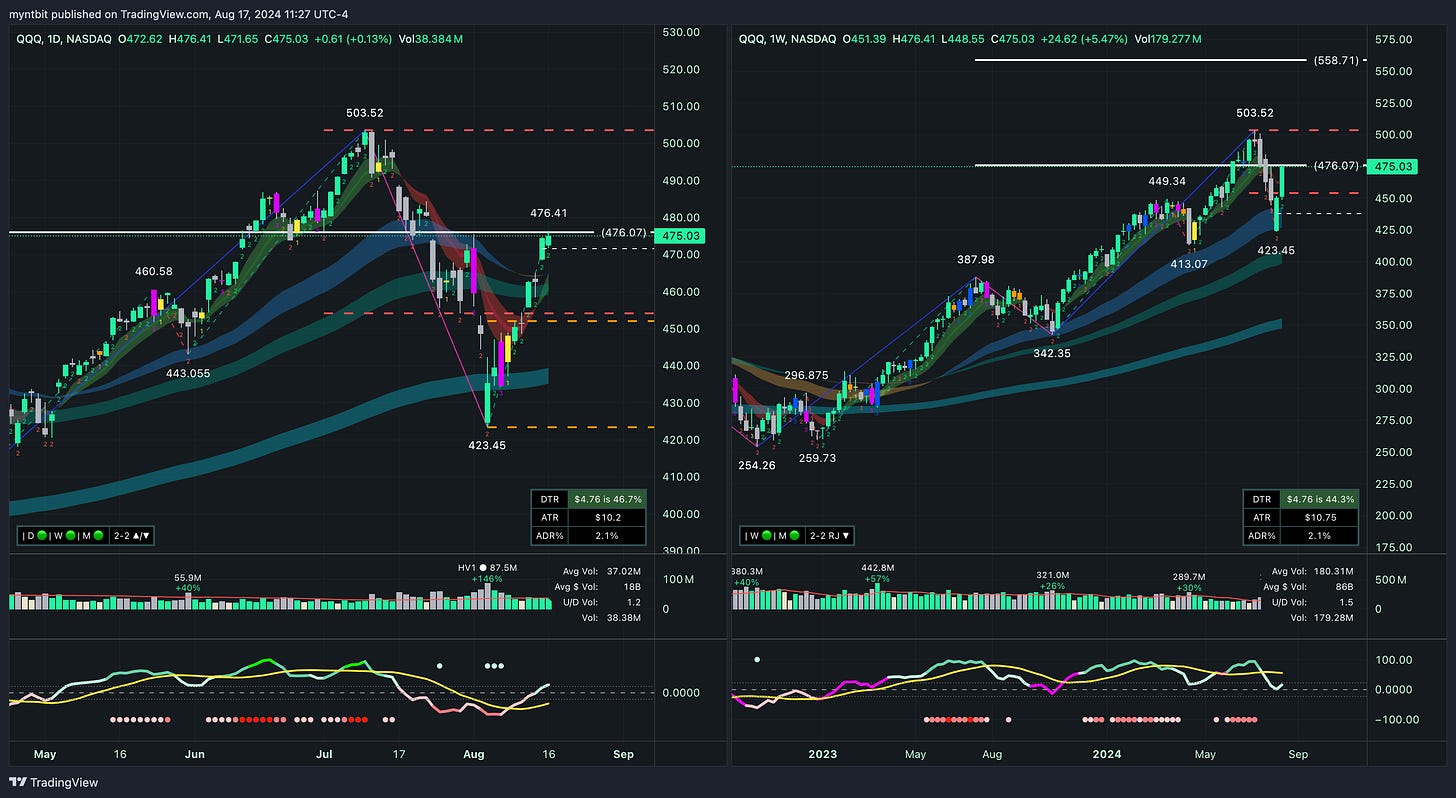
Task: Click 575.00 on the weekly price axis
Action: click(1394, 39)
